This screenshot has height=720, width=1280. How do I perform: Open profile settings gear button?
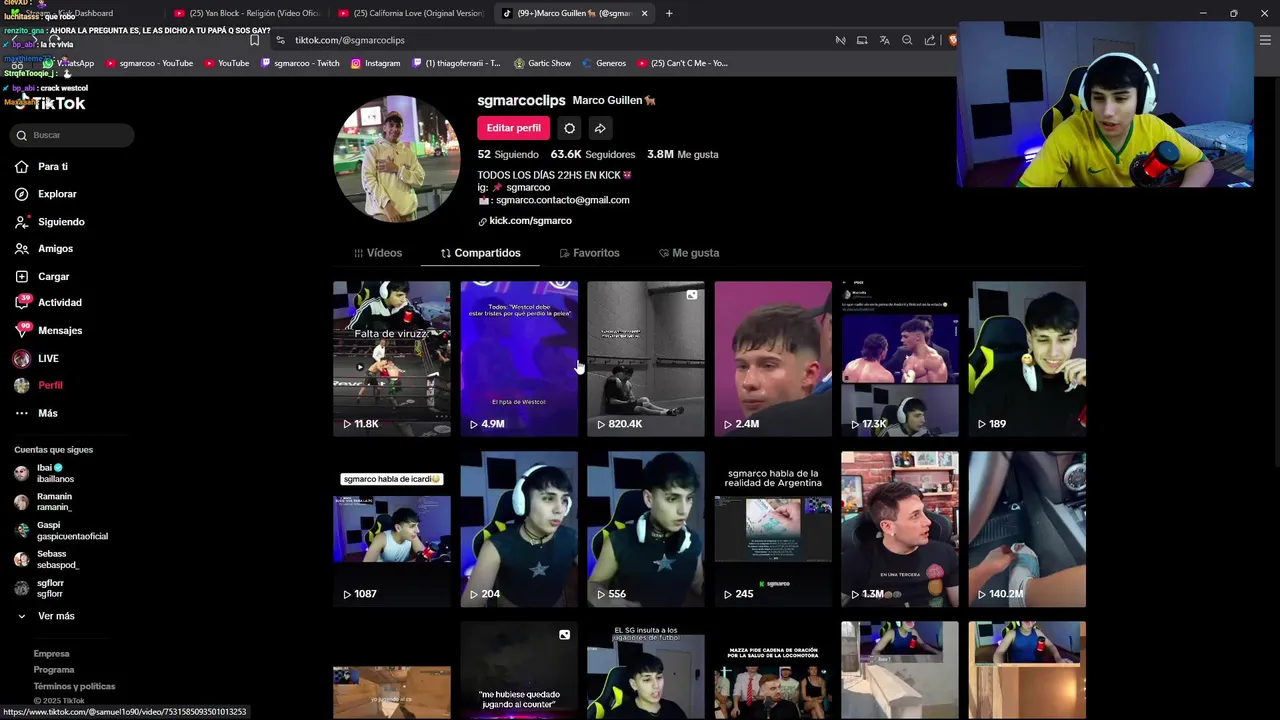click(x=569, y=128)
